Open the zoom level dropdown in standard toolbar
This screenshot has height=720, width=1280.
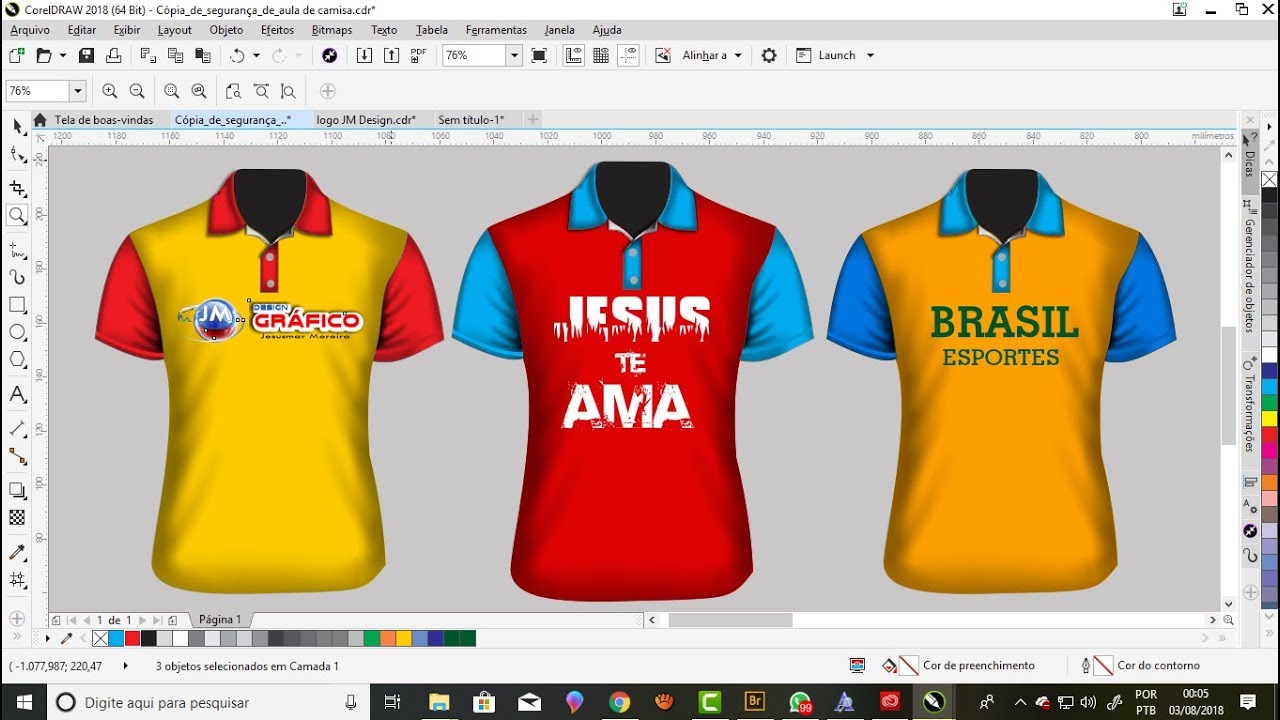tap(514, 56)
